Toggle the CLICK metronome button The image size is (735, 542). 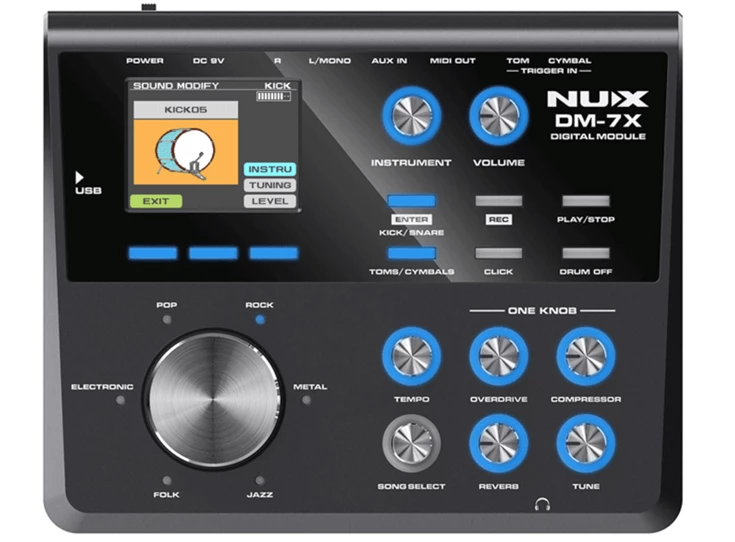499,253
